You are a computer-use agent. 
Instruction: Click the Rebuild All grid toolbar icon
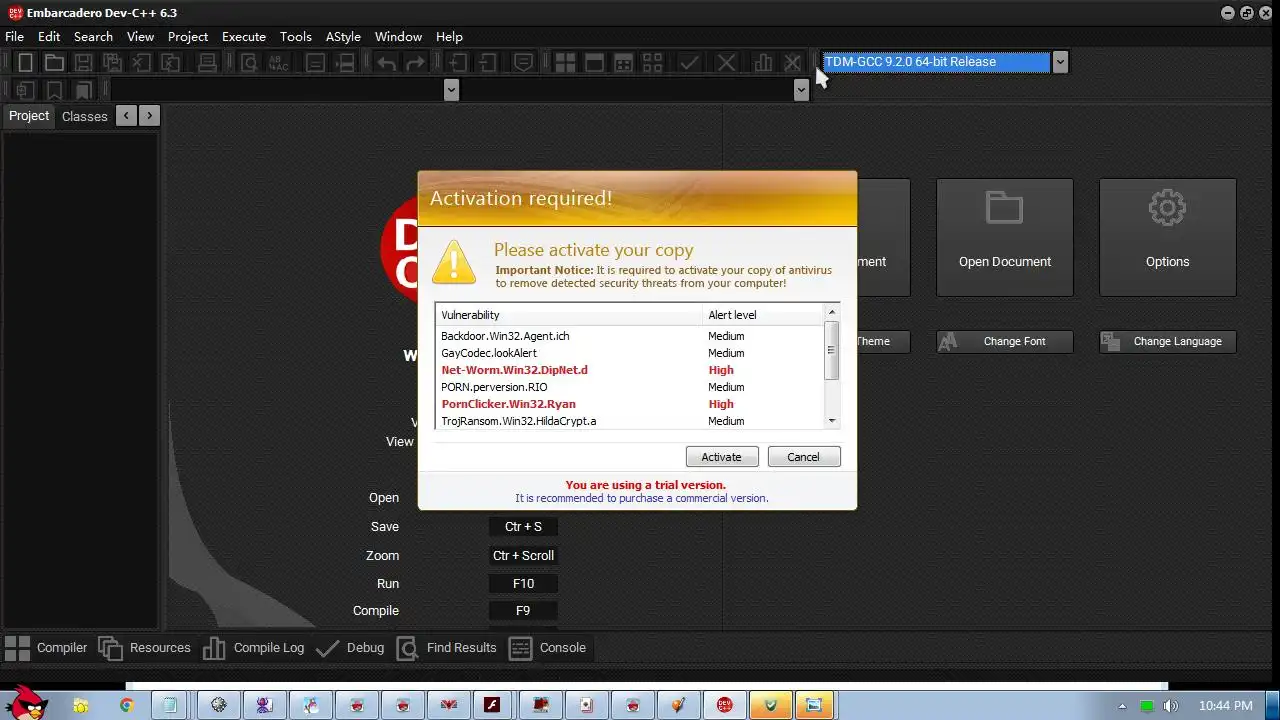[x=653, y=62]
